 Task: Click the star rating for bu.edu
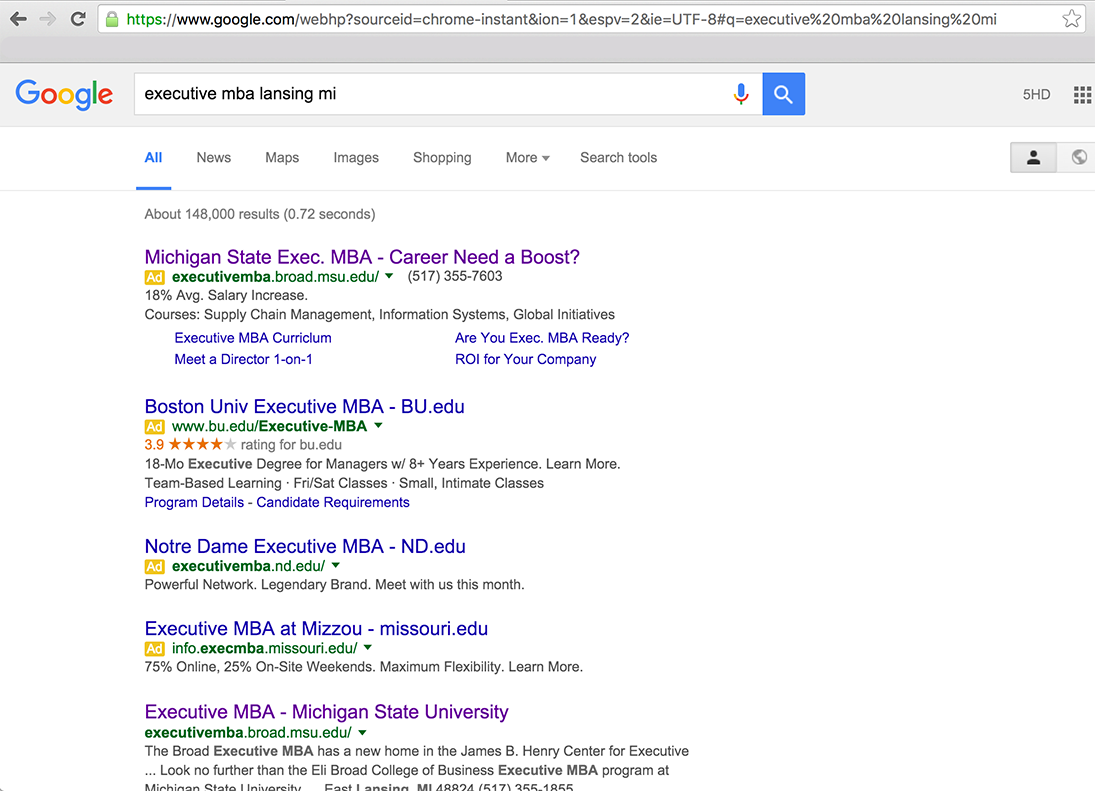tap(202, 444)
